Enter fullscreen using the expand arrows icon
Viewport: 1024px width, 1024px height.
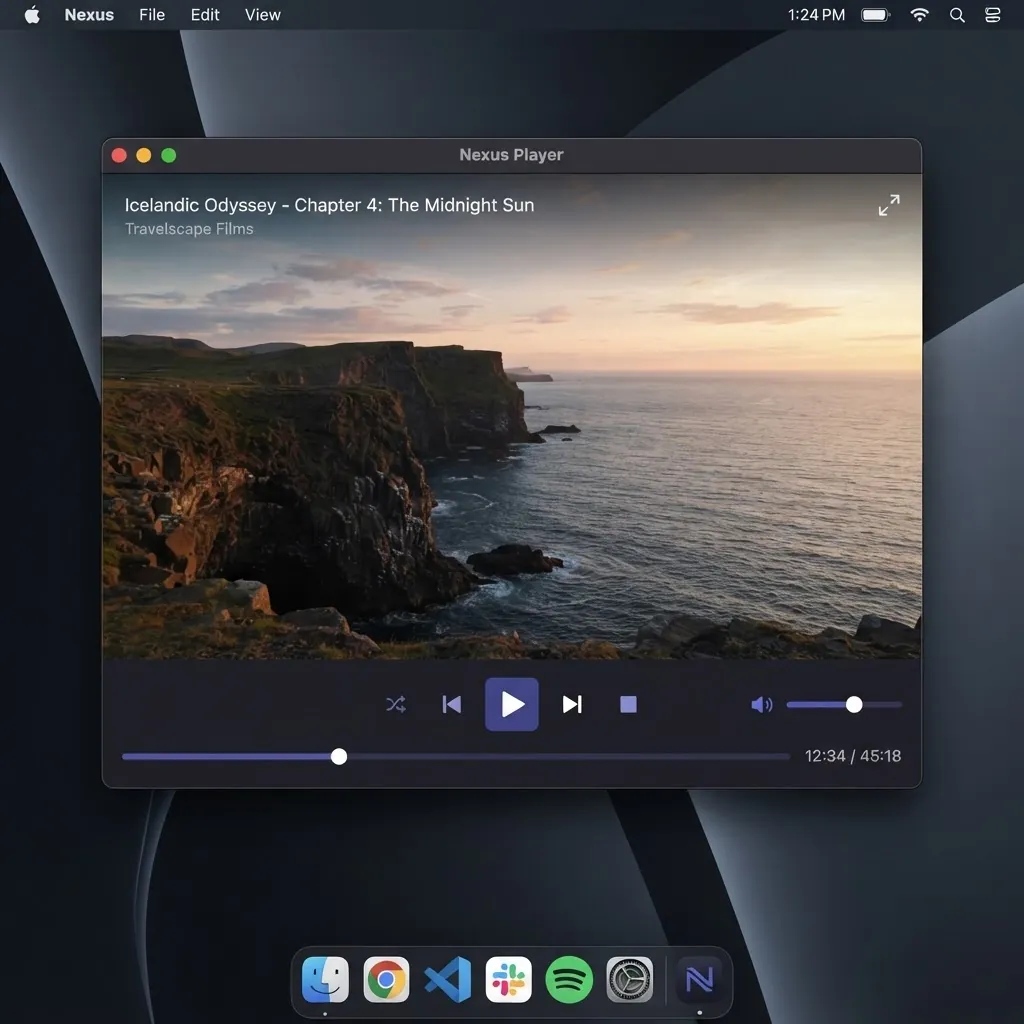(x=889, y=205)
